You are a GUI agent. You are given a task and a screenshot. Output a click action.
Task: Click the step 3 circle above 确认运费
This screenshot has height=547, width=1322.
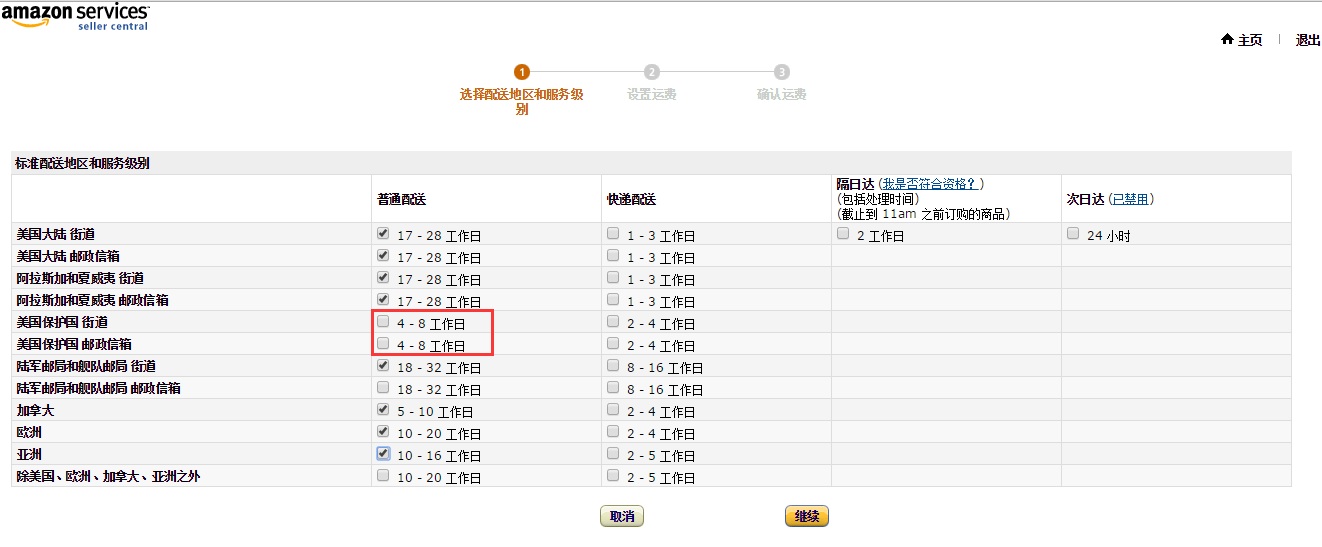pyautogui.click(x=782, y=72)
